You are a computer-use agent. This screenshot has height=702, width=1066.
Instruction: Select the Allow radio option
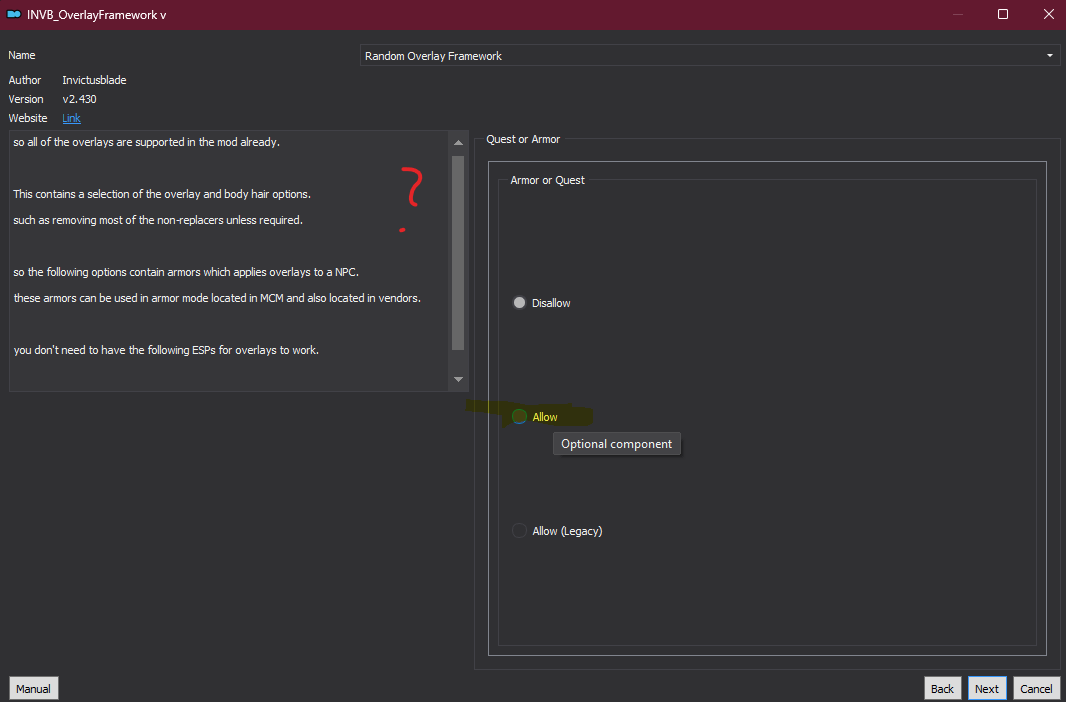pos(535,417)
